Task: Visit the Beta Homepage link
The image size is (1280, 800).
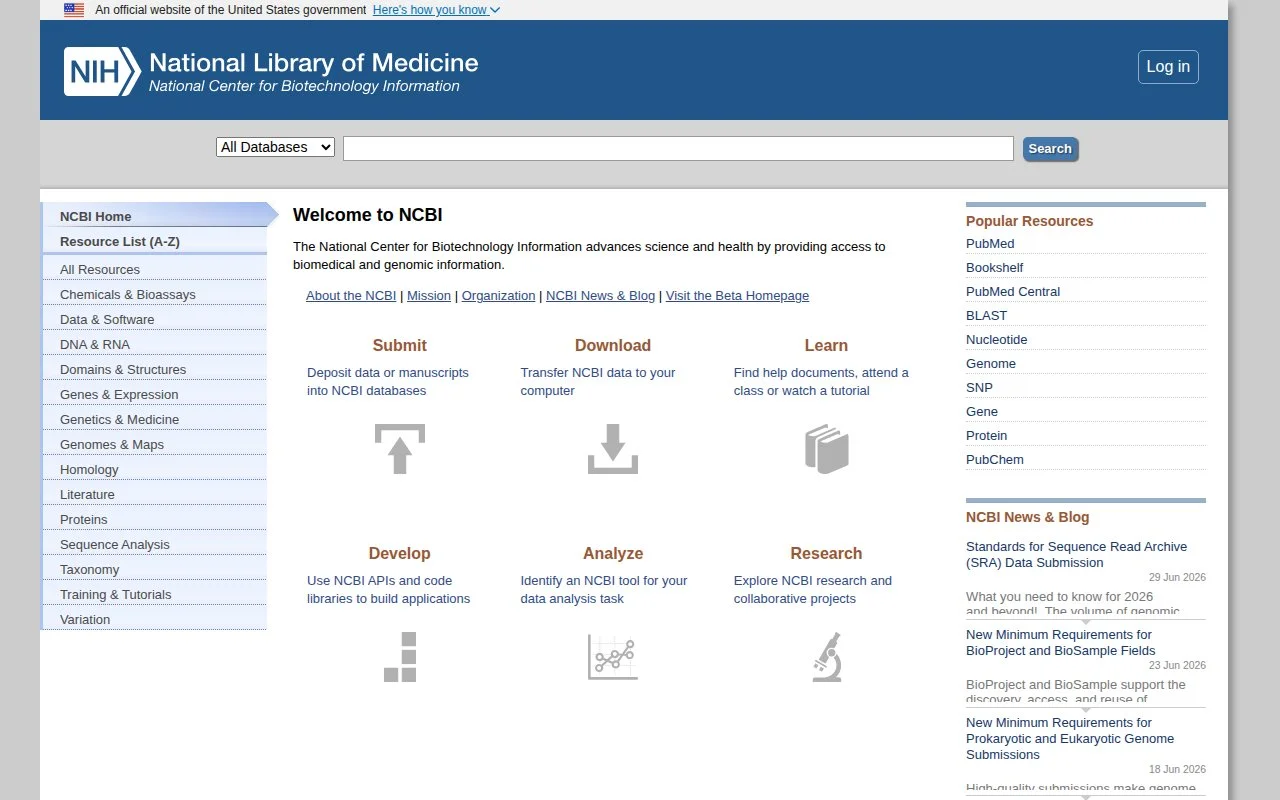Action: (x=737, y=295)
